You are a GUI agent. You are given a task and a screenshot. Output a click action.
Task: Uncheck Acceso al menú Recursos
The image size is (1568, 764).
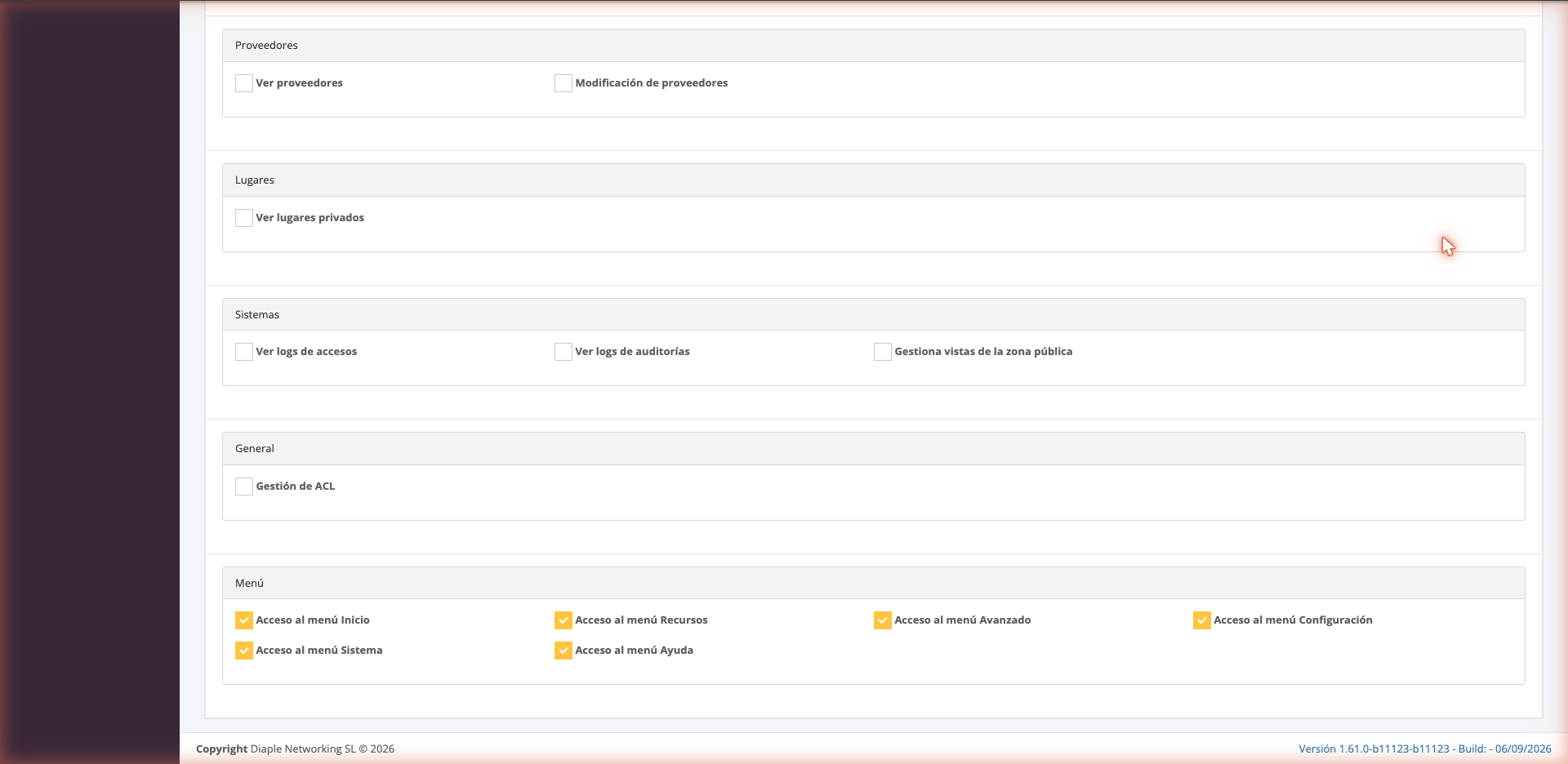(x=563, y=620)
